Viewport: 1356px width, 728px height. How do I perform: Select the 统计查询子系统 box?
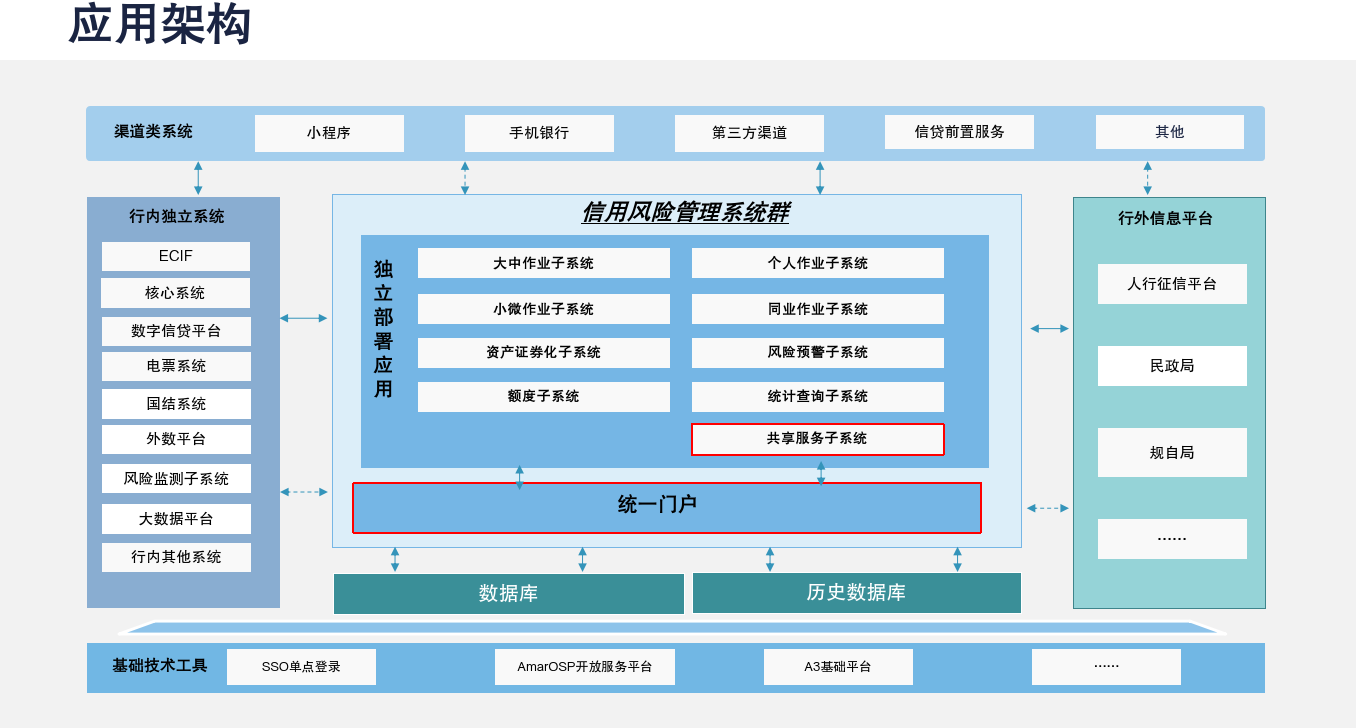click(818, 397)
